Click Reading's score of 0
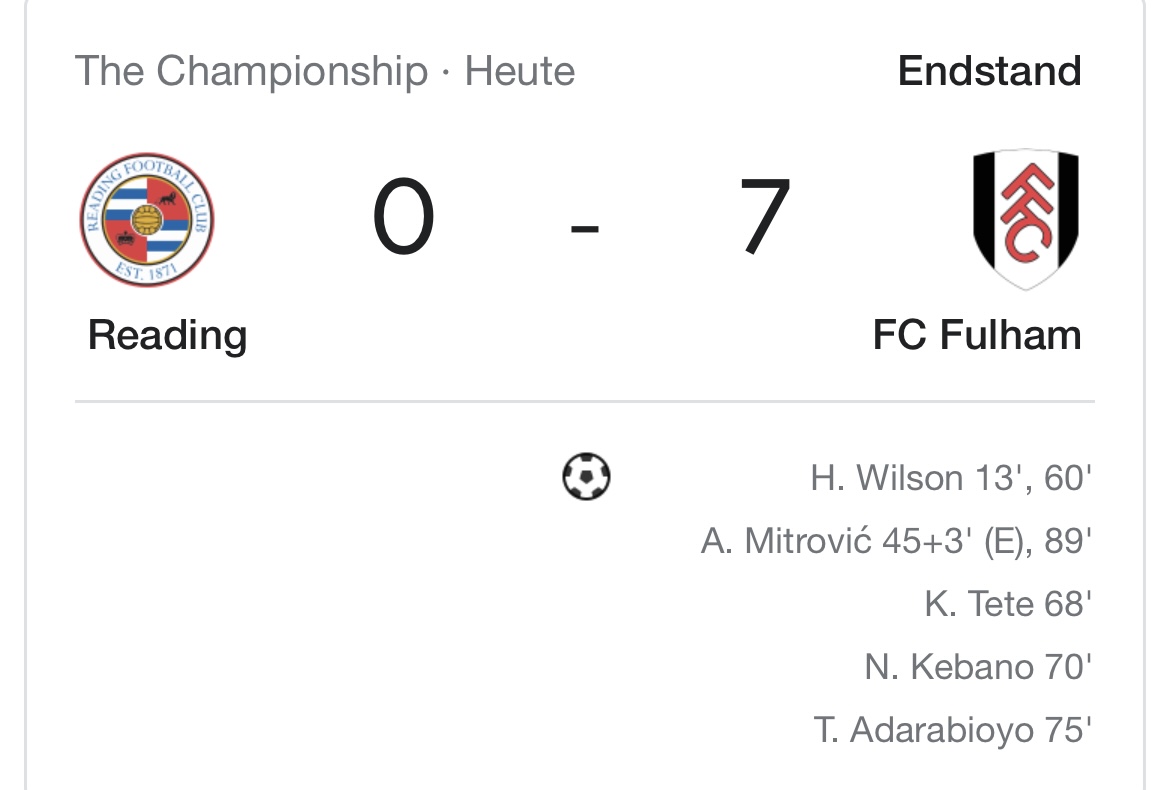This screenshot has width=1170, height=790. (403, 218)
